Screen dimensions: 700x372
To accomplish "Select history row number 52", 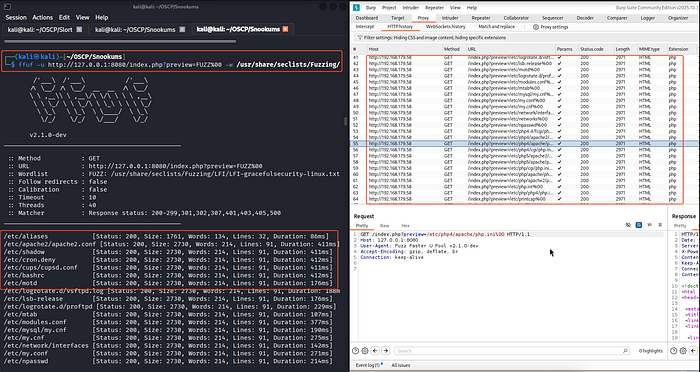I will point(525,125).
